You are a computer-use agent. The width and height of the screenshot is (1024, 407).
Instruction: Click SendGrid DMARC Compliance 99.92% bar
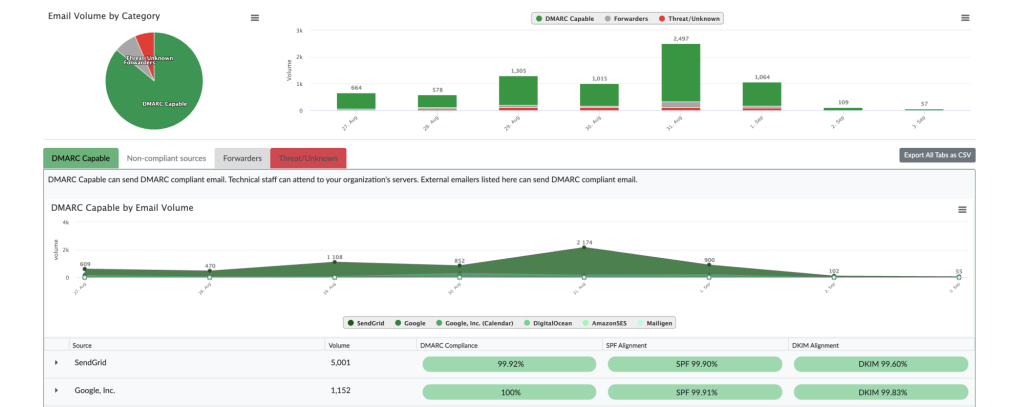(x=509, y=365)
